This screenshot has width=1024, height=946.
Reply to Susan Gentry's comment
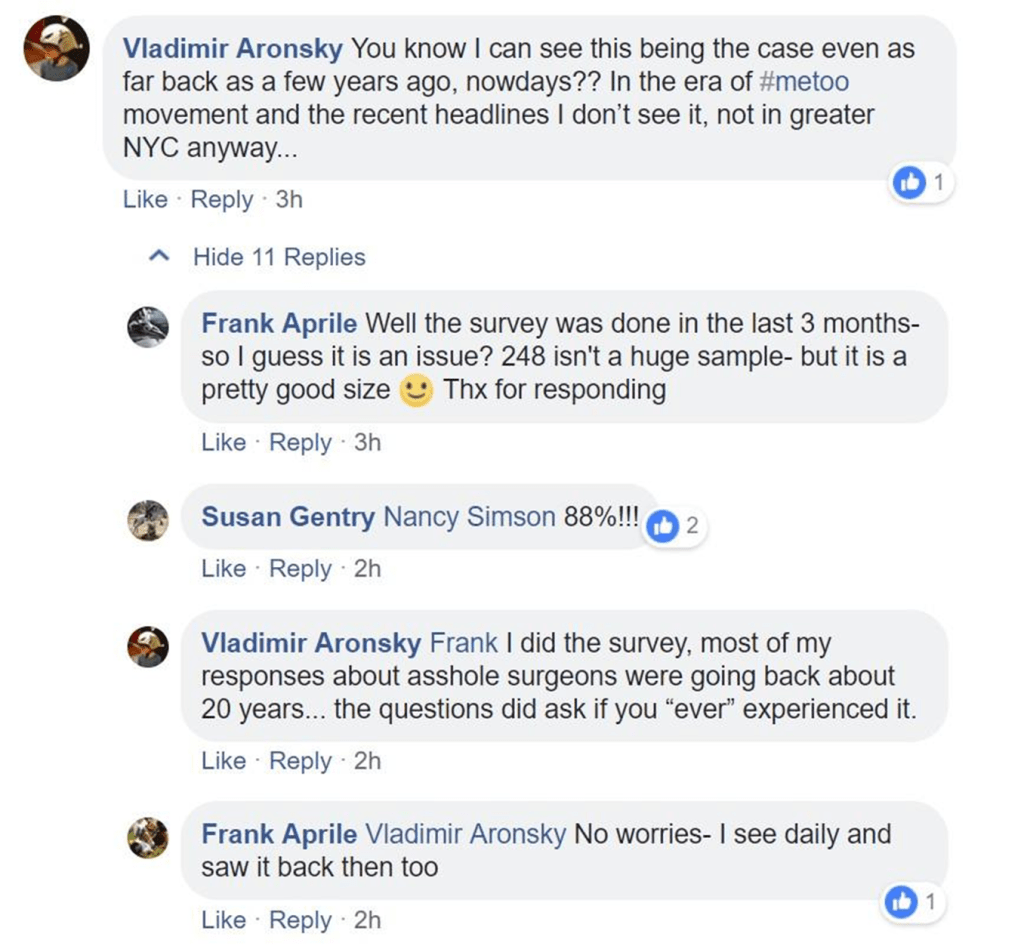[x=300, y=568]
